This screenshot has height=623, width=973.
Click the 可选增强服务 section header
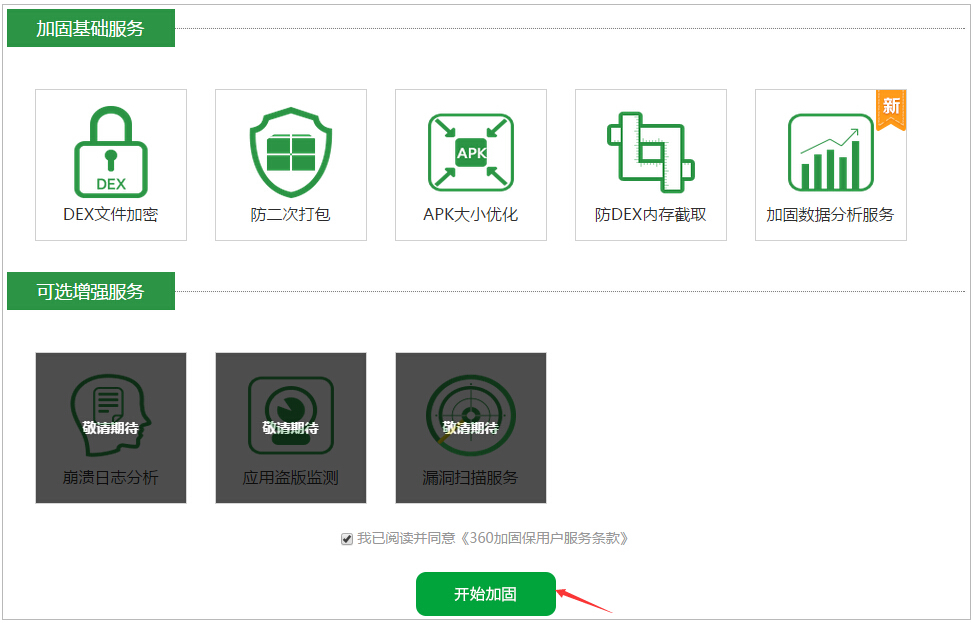[x=91, y=291]
